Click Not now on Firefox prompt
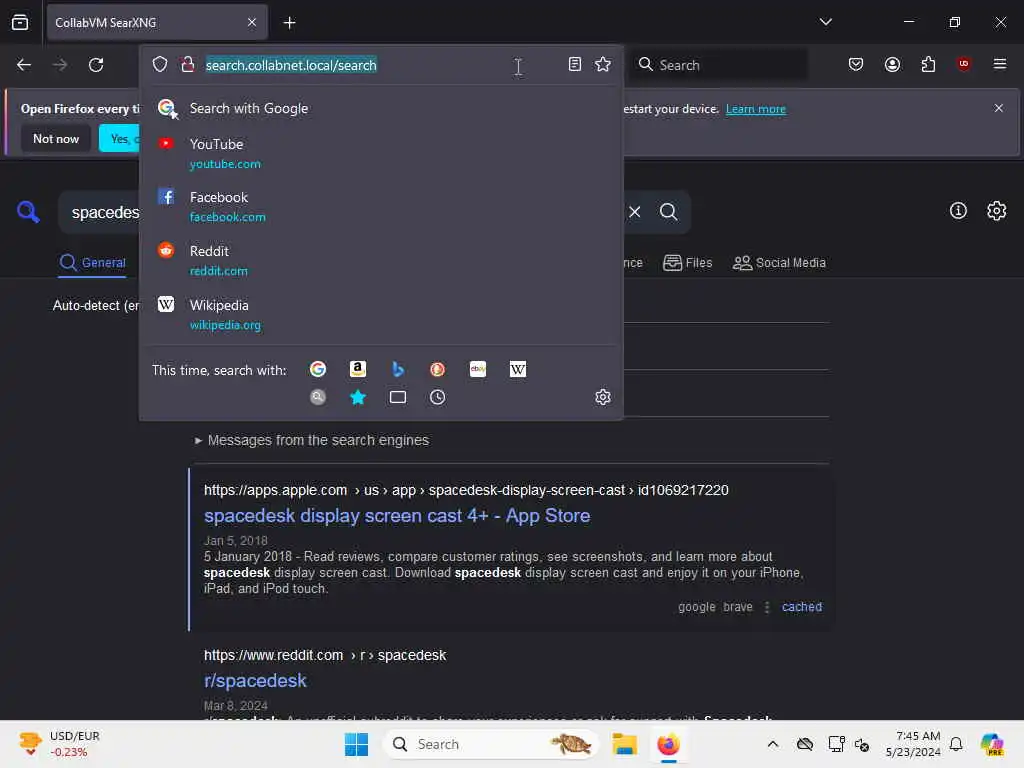The width and height of the screenshot is (1024, 768). [56, 138]
